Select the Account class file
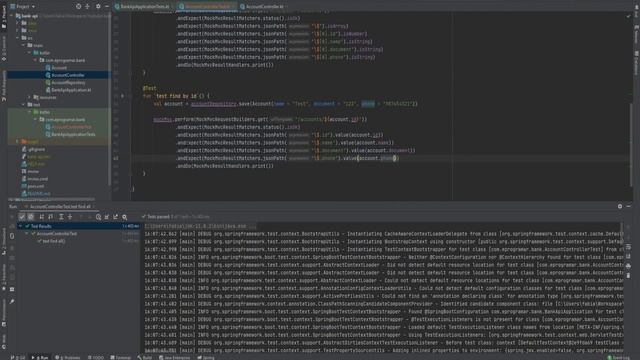The height and width of the screenshot is (360, 640). point(56,68)
